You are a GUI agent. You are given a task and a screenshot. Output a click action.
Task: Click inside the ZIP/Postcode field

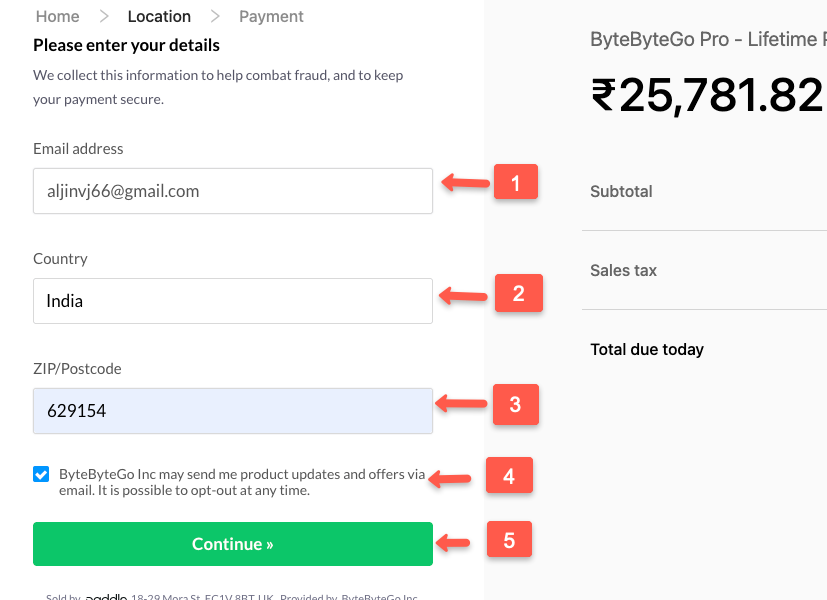[x=232, y=410]
